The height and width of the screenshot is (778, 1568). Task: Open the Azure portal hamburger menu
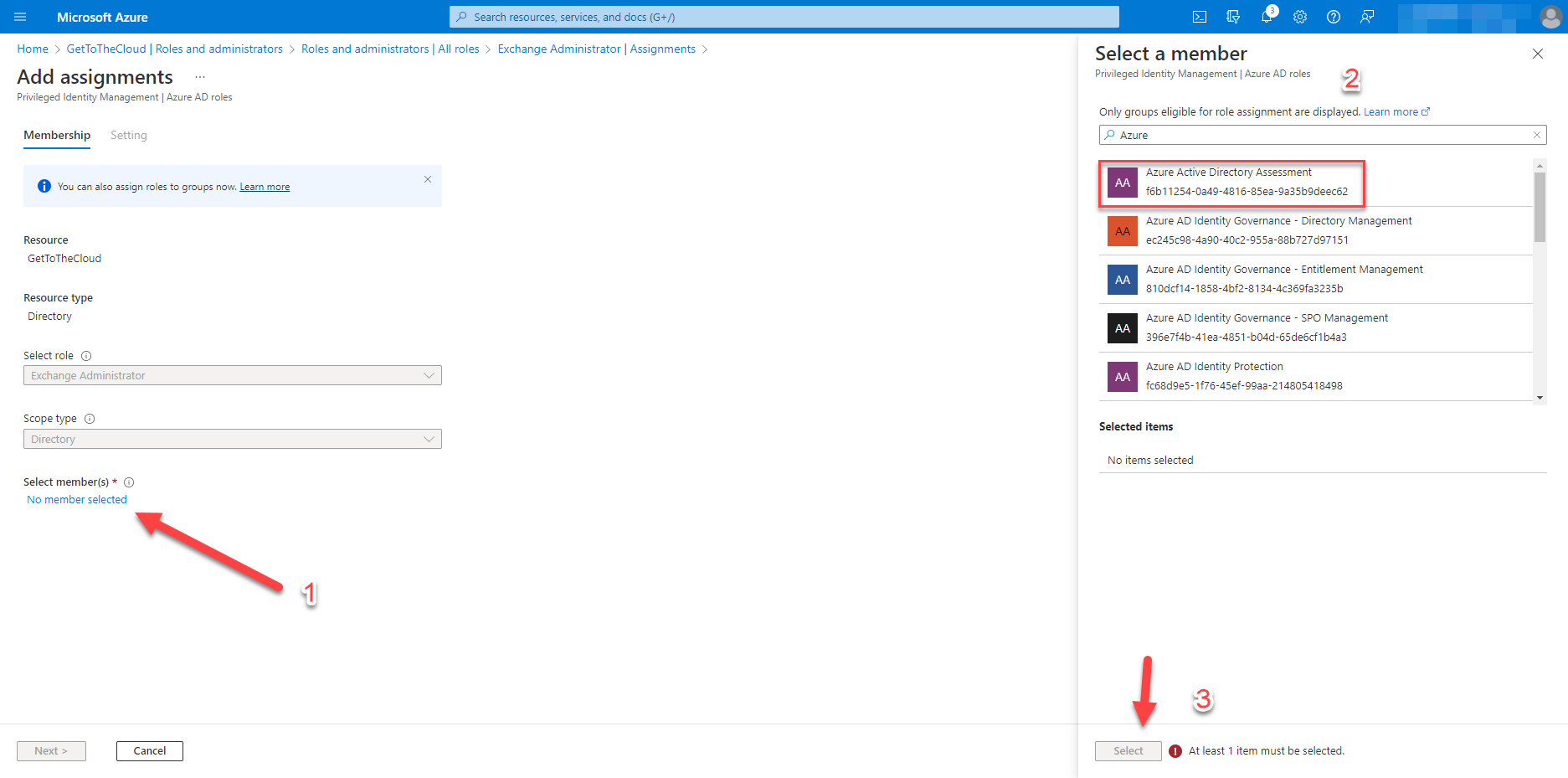(x=20, y=17)
